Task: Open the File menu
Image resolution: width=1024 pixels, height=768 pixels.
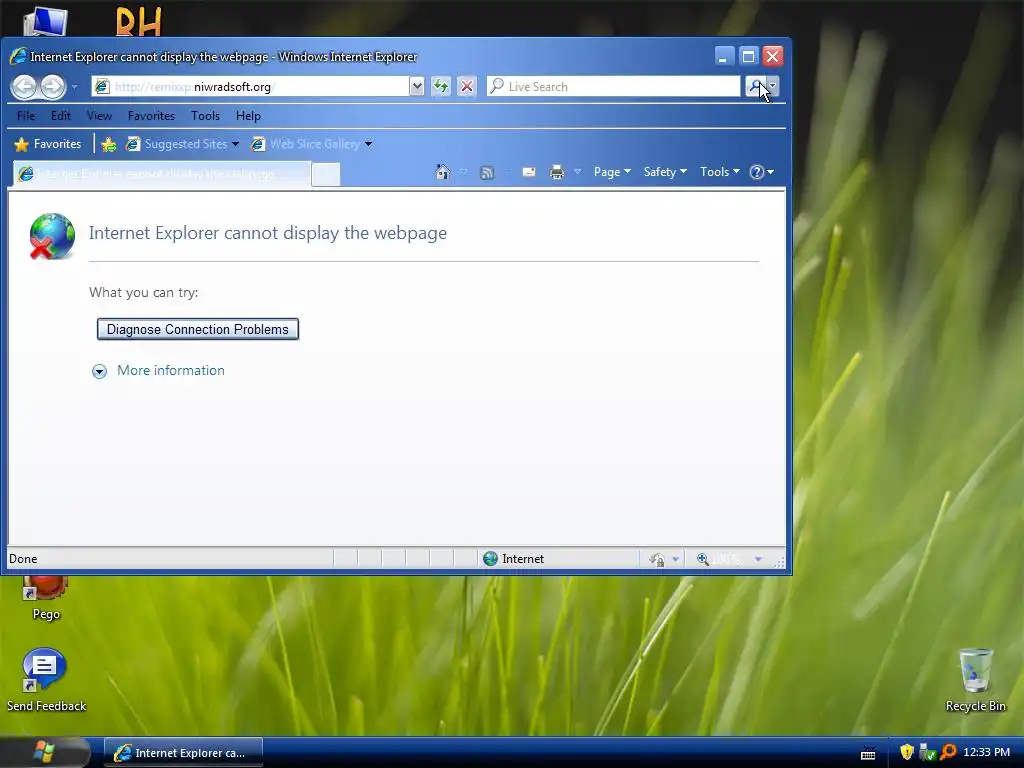Action: coord(26,116)
